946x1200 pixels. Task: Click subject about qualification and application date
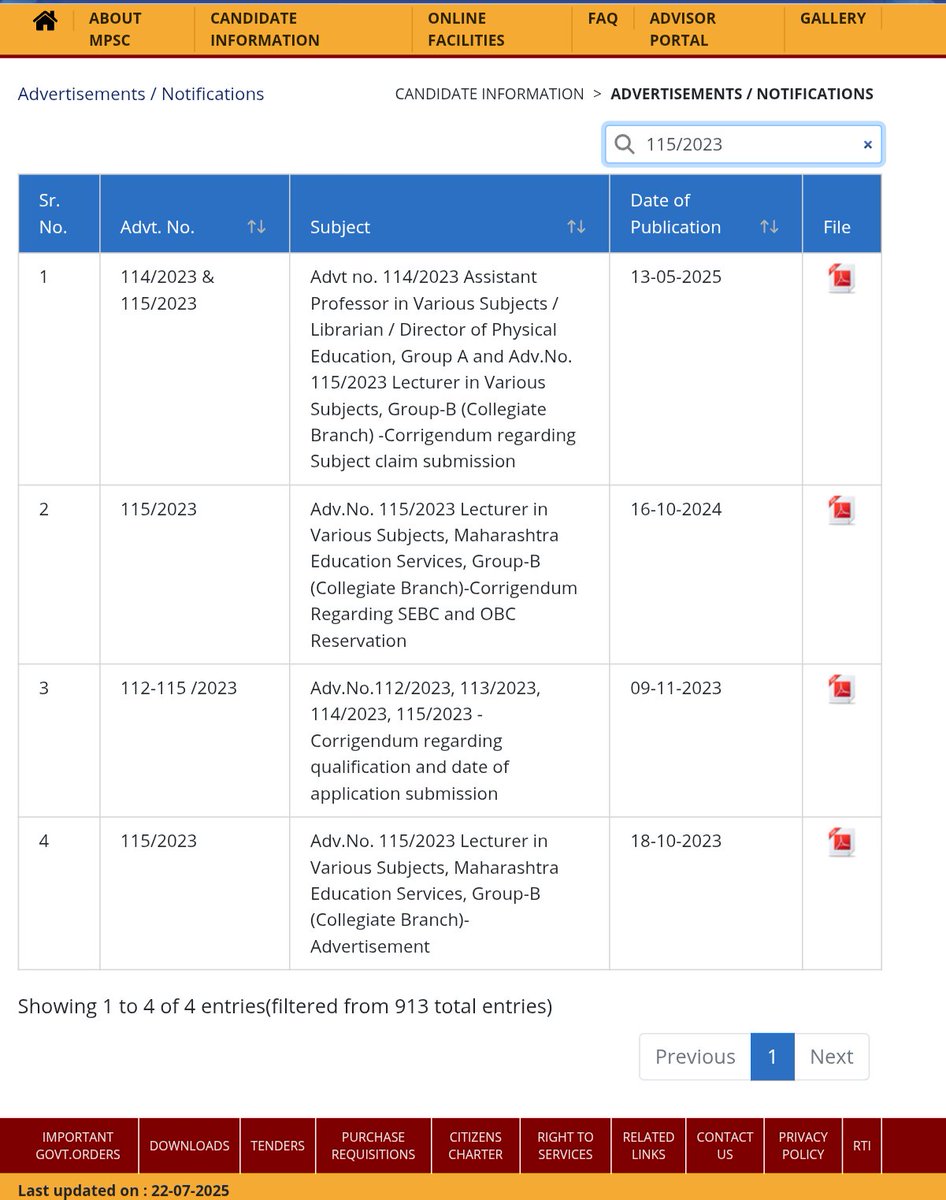click(426, 741)
